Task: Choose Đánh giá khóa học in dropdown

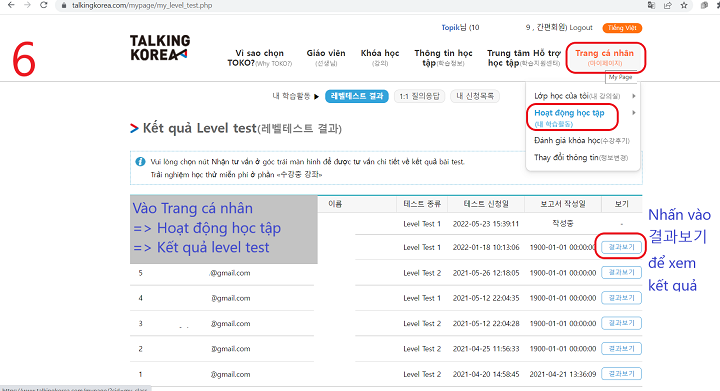Action: point(581,140)
